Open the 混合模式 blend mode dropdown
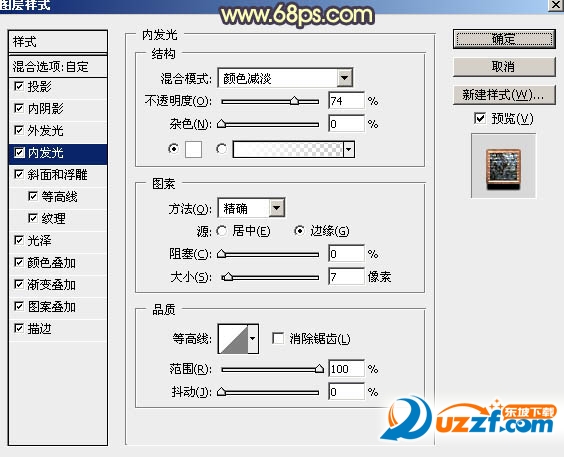 344,78
